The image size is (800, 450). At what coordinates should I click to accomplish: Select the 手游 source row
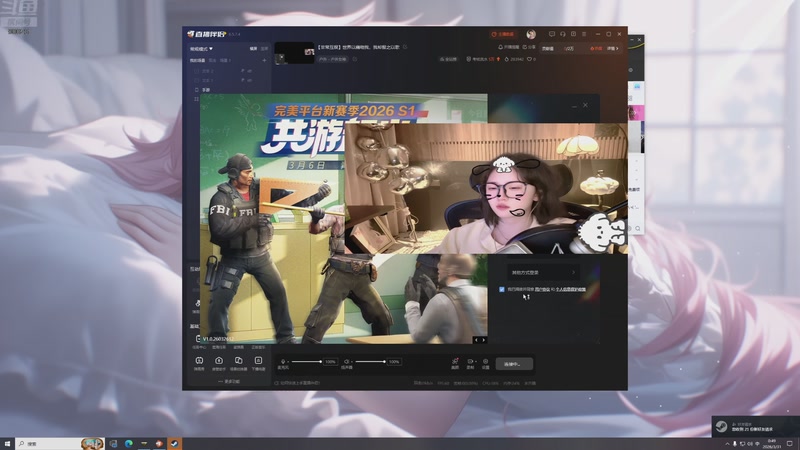pyautogui.click(x=206, y=90)
